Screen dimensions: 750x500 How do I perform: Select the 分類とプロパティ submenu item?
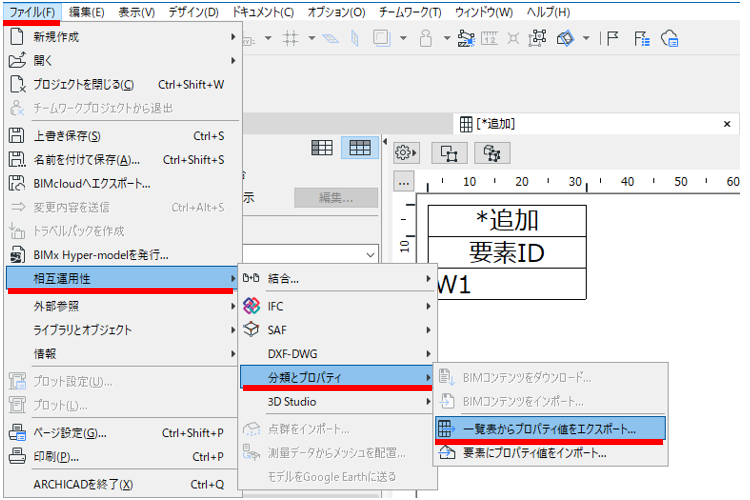coord(337,378)
